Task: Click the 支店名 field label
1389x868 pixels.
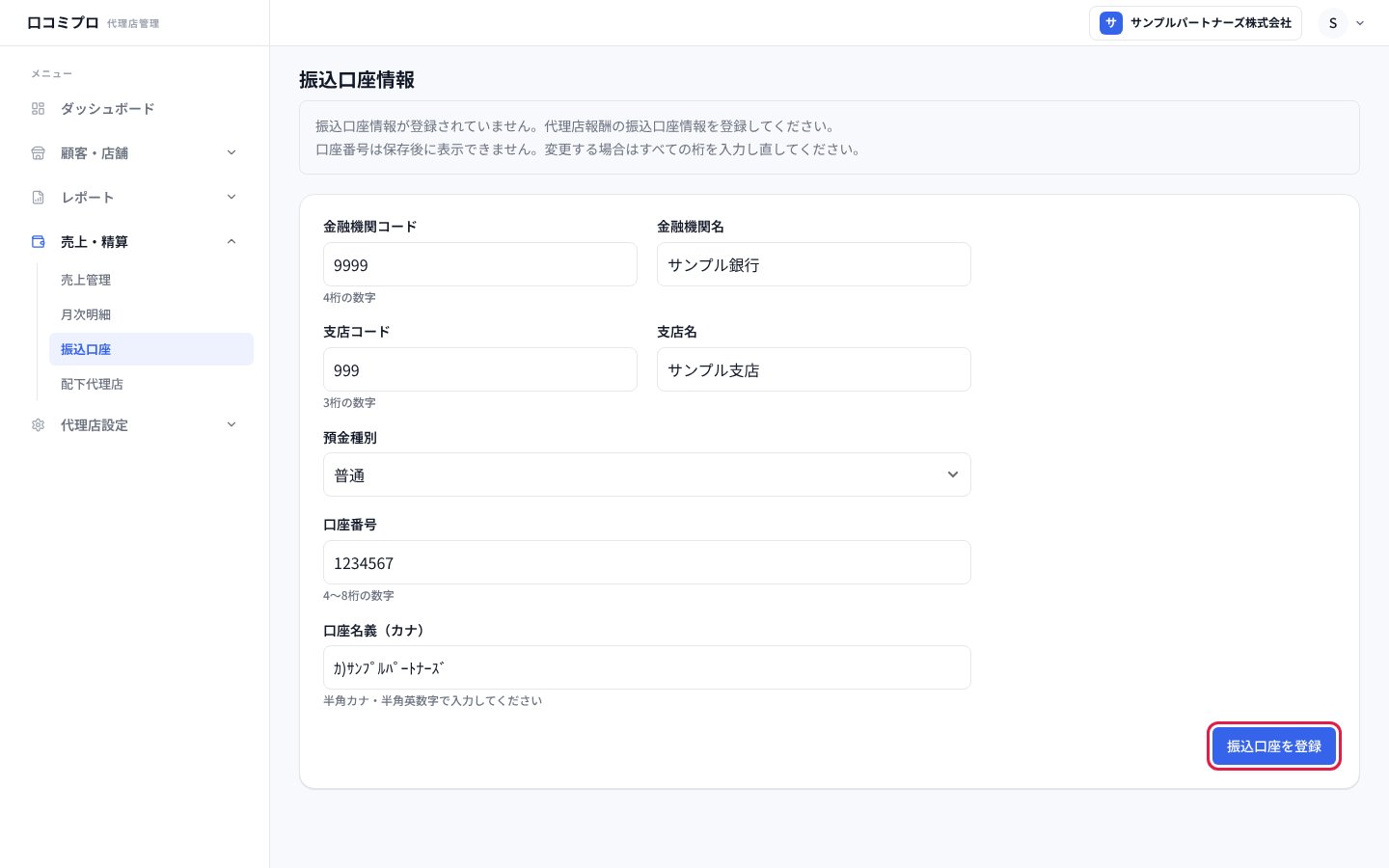Action: 677,332
